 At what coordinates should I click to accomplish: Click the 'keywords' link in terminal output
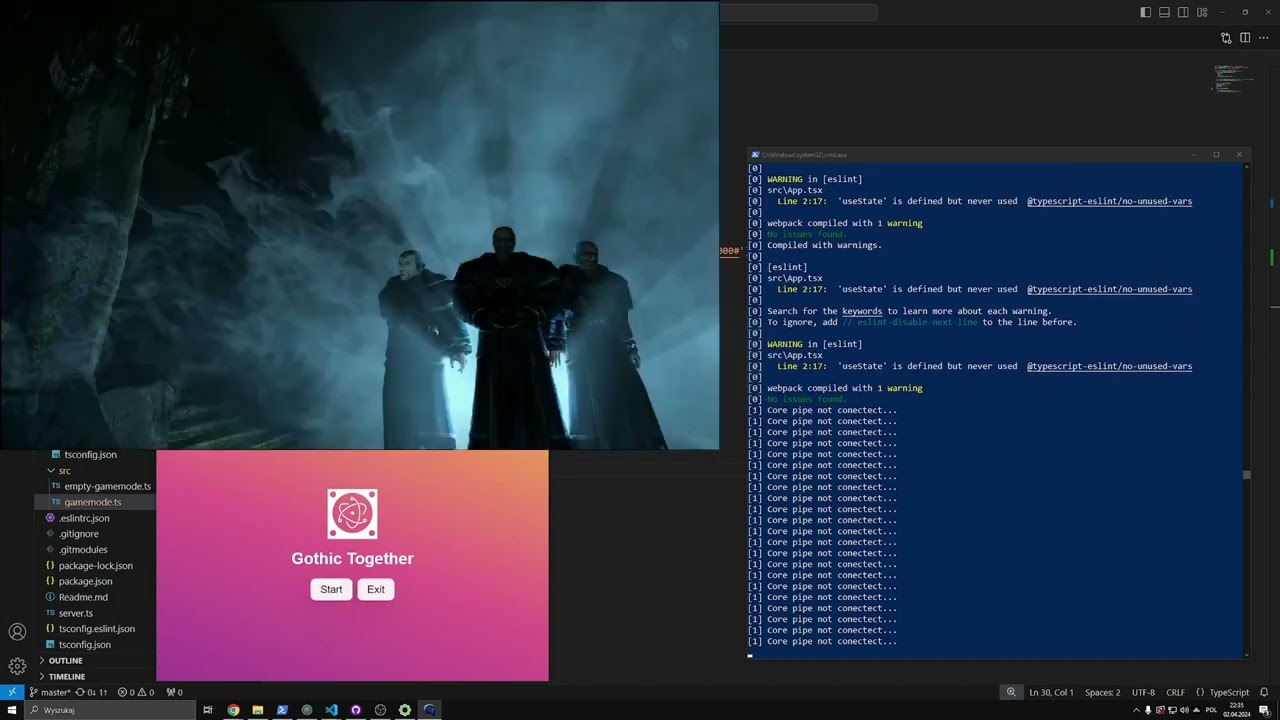pos(862,311)
